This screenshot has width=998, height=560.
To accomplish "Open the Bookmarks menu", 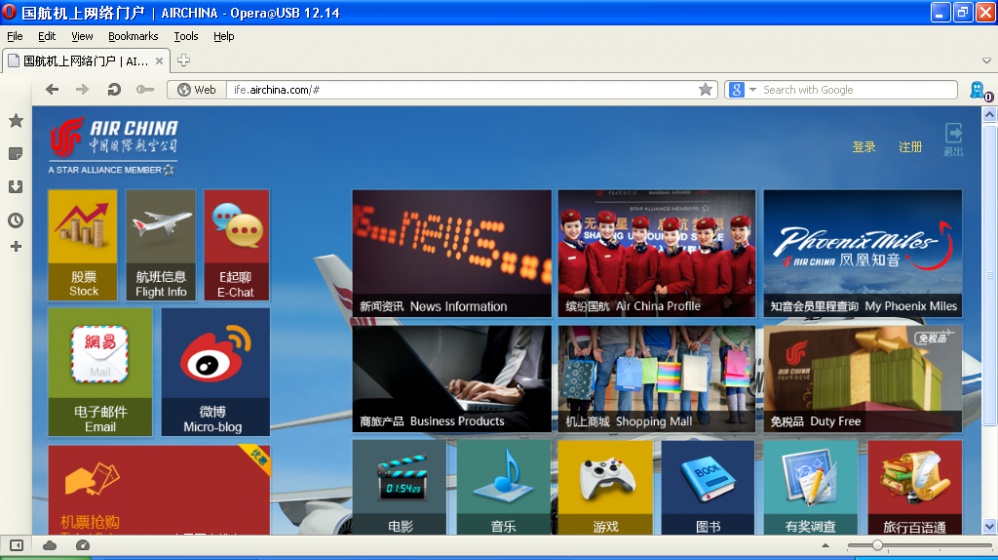I will (133, 36).
